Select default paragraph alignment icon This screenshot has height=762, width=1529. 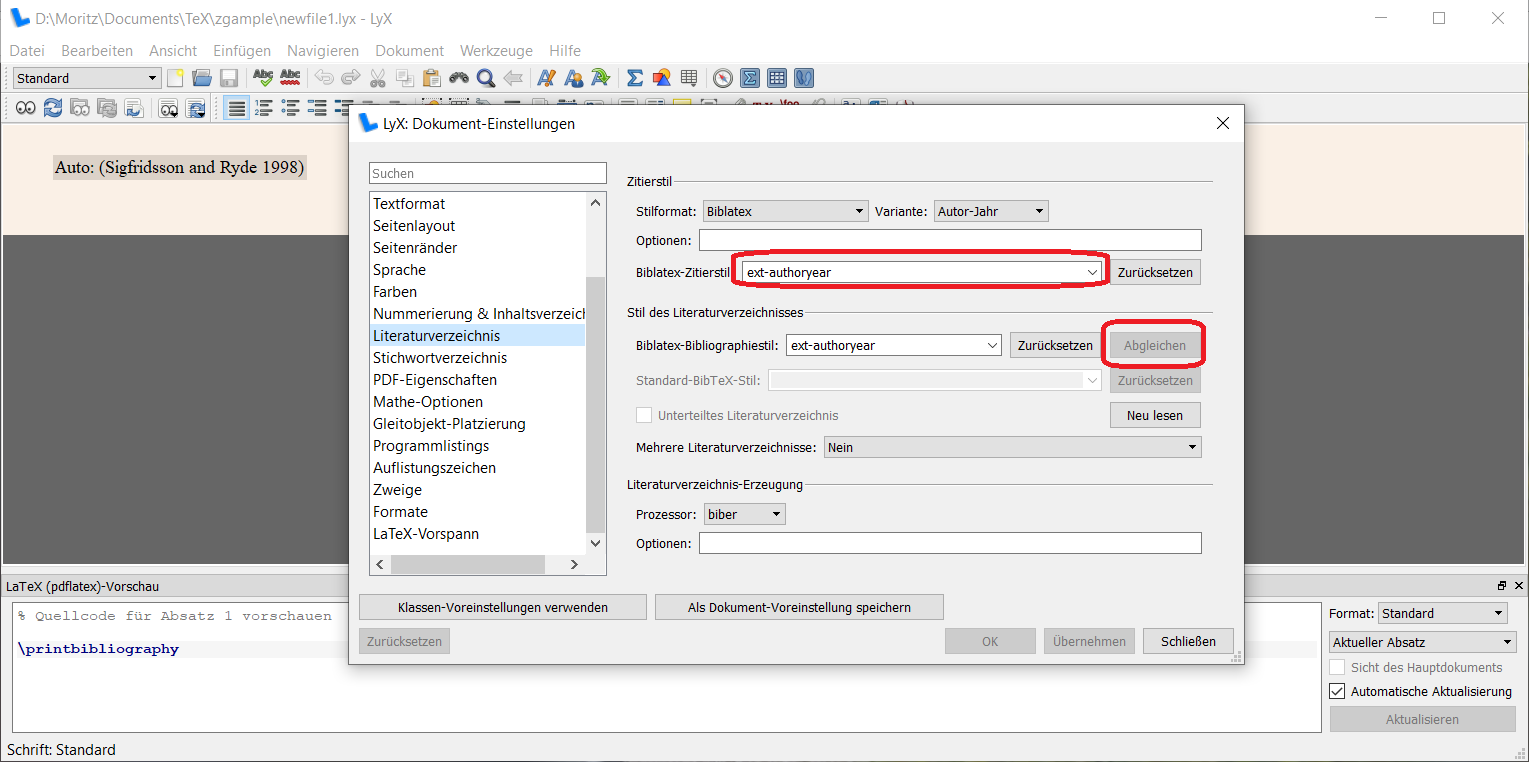(236, 108)
